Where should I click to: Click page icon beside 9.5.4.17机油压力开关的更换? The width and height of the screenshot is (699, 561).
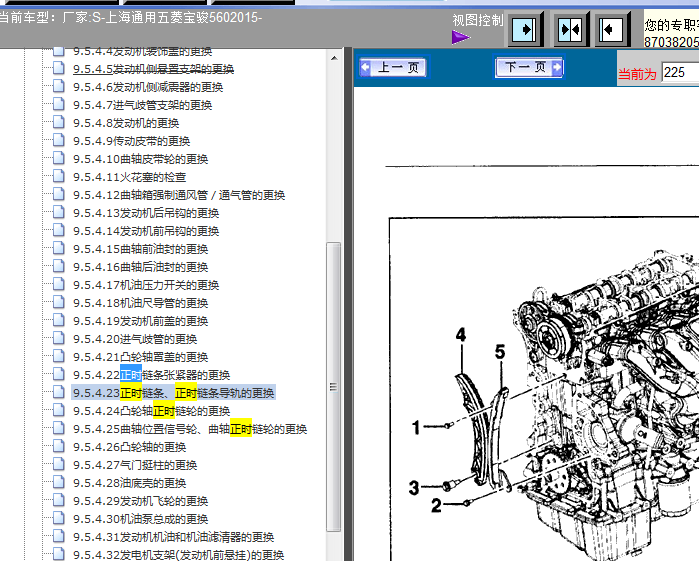coord(59,284)
